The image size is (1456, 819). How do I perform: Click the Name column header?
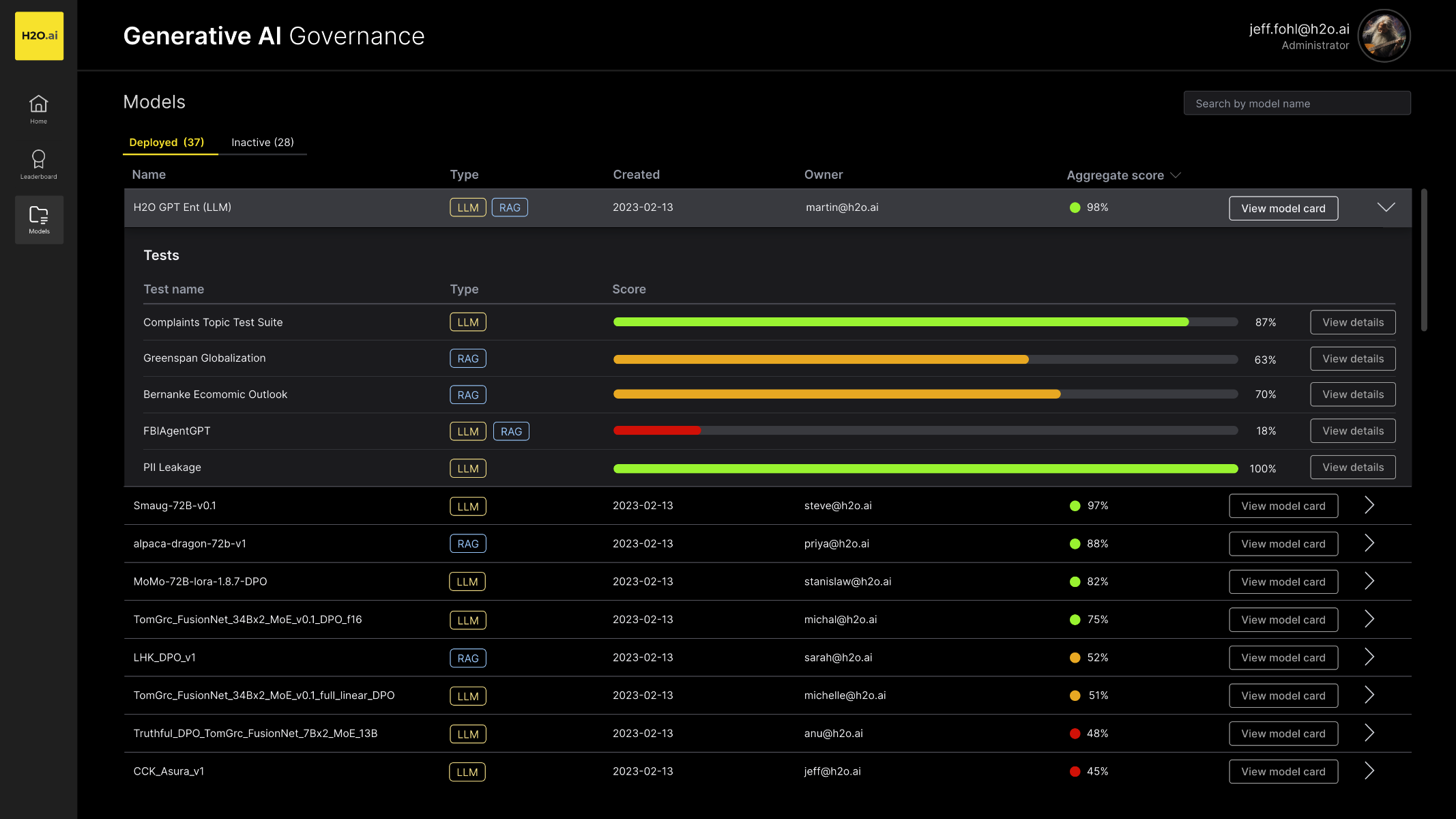pyautogui.click(x=149, y=175)
